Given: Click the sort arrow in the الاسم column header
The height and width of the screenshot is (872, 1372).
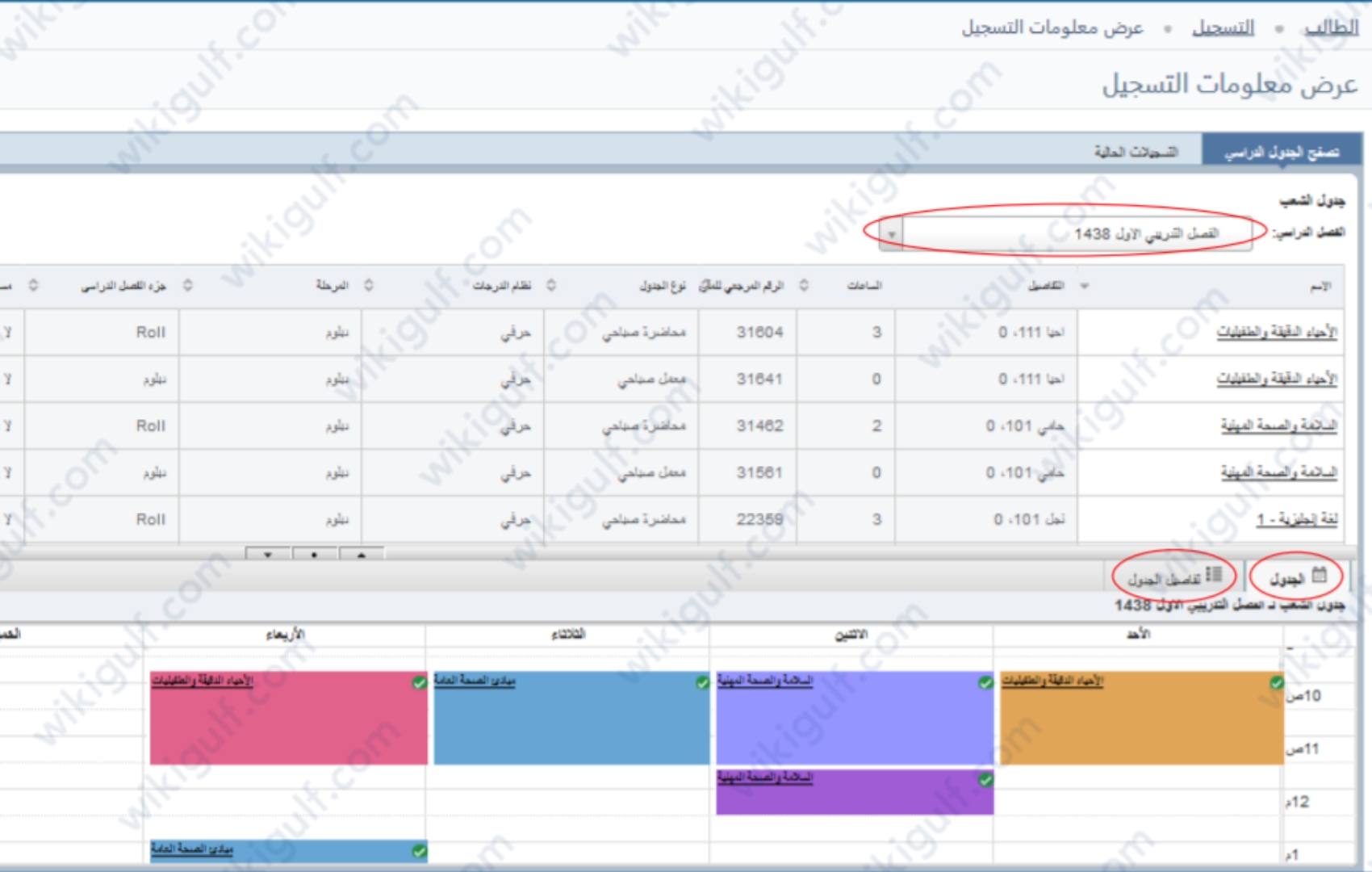Looking at the screenshot, I should [1085, 286].
